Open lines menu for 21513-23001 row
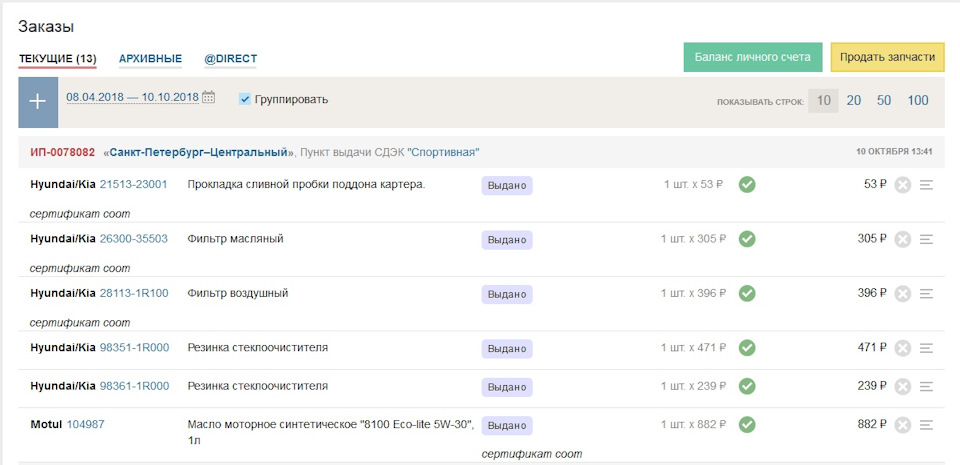Image resolution: width=960 pixels, height=465 pixels. (926, 185)
